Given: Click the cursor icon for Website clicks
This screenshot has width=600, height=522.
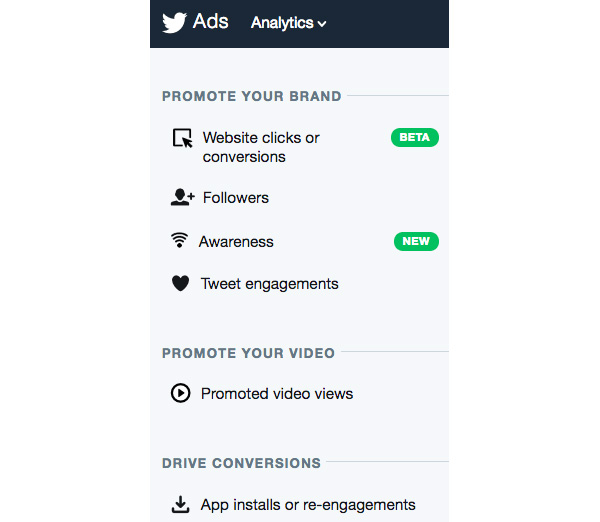Looking at the screenshot, I should pyautogui.click(x=182, y=139).
